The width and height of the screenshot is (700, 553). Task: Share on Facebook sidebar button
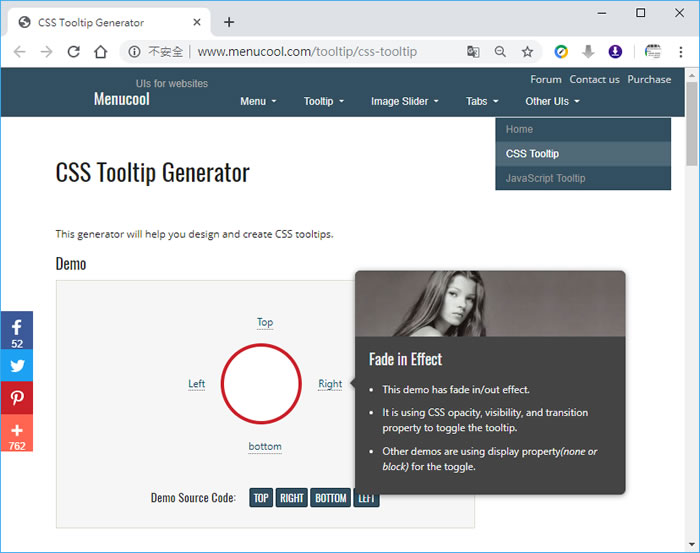pos(17,330)
